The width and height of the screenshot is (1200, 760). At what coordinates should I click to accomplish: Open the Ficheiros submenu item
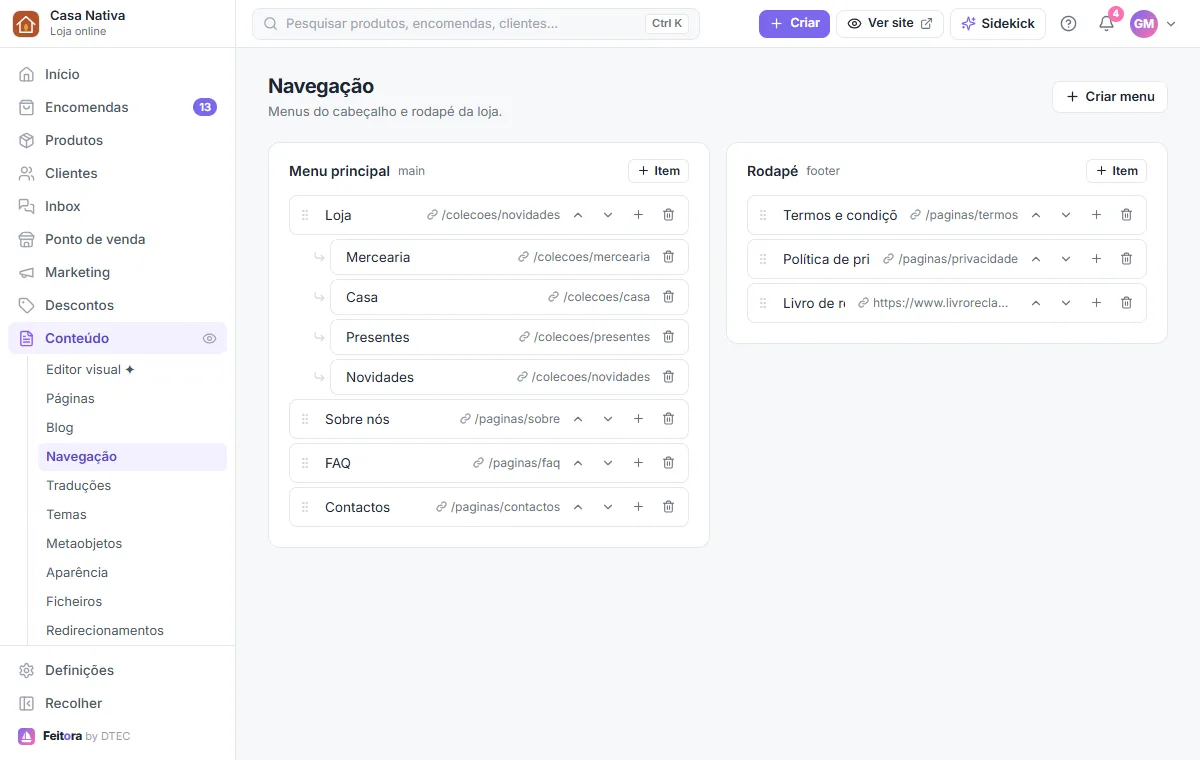pyautogui.click(x=132, y=601)
